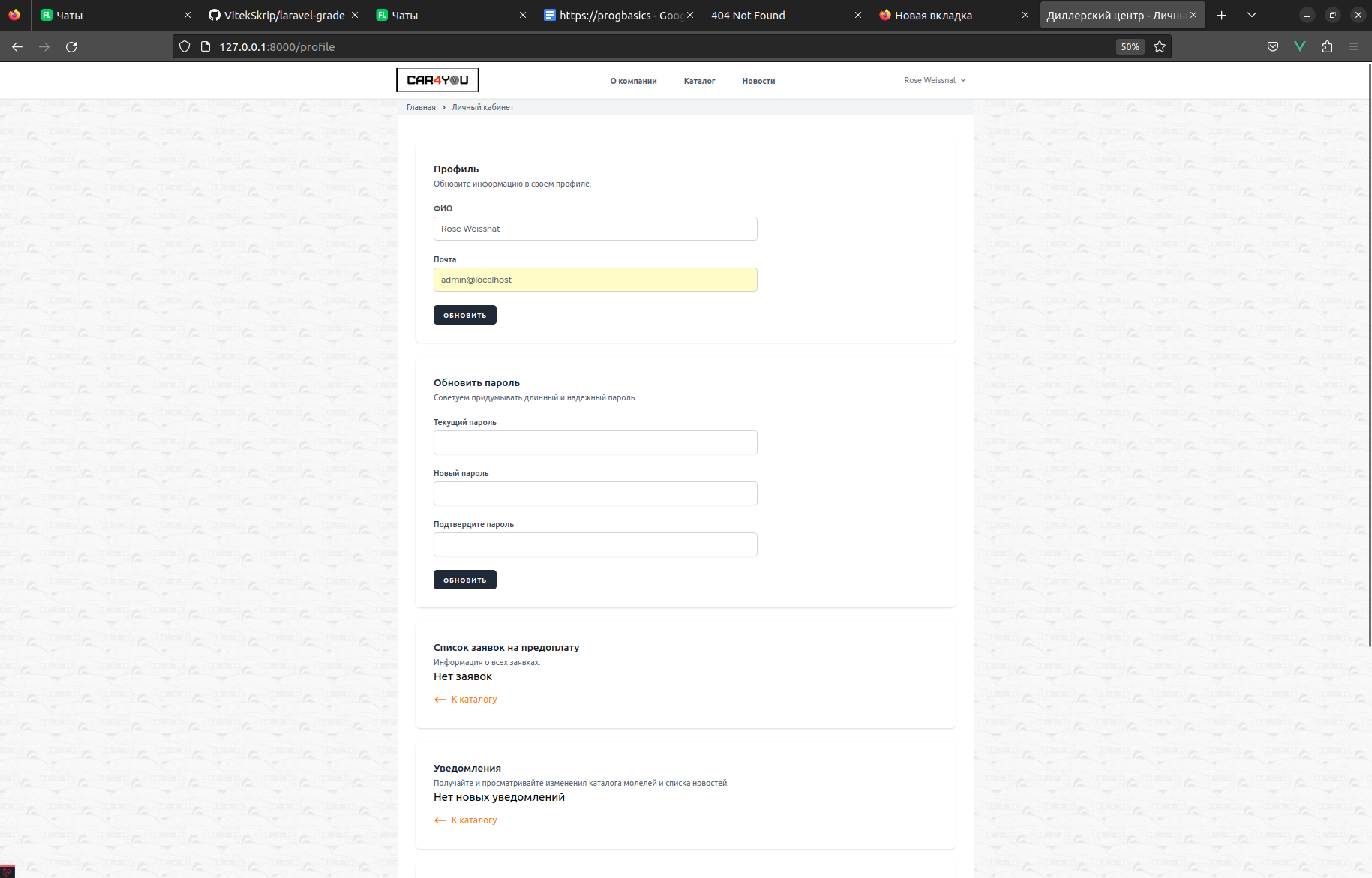Click the Обновить пароль heading
The width and height of the screenshot is (1372, 878).
click(476, 382)
